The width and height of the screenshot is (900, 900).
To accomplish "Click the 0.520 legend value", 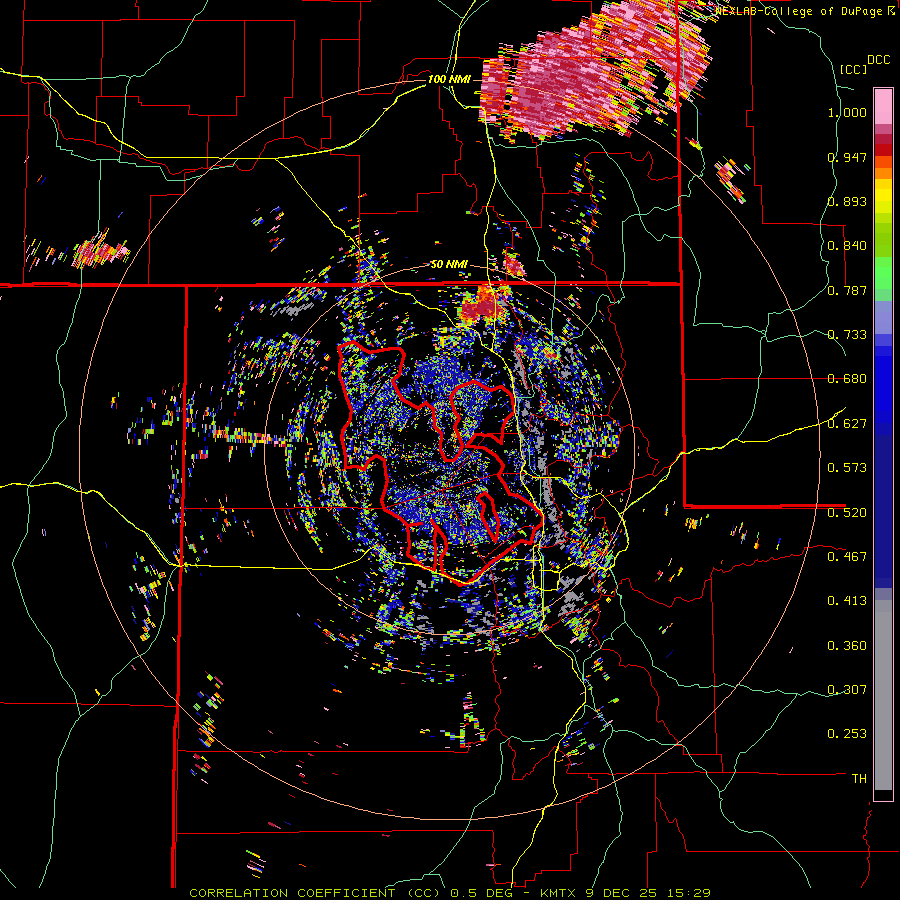I will coord(847,513).
